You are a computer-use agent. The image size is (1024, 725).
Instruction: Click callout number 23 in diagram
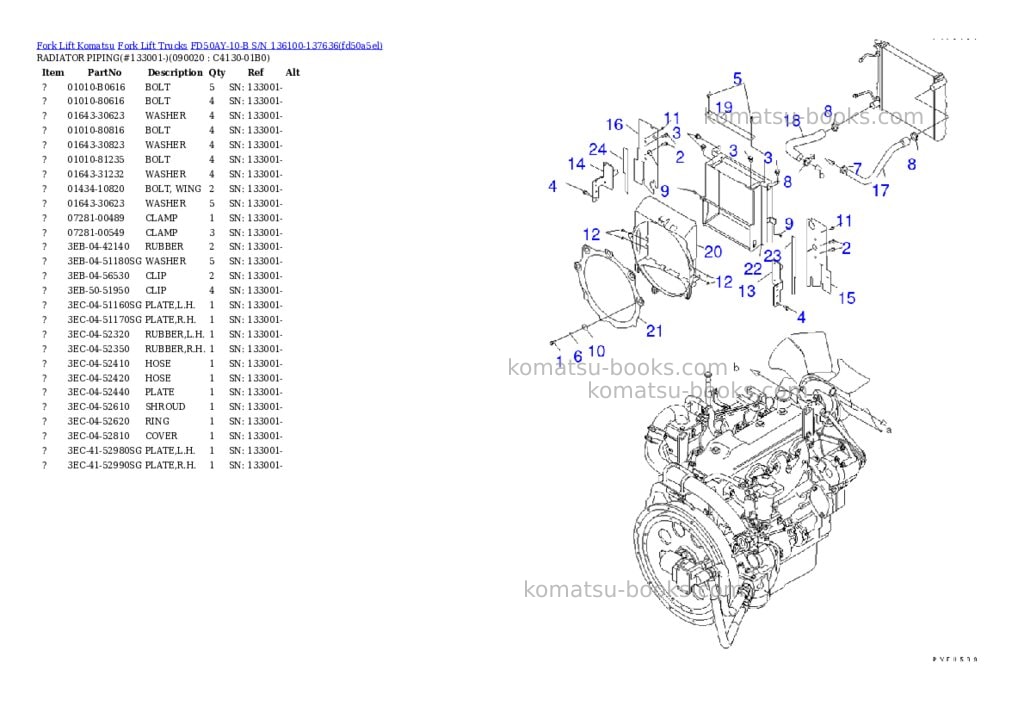click(x=773, y=255)
